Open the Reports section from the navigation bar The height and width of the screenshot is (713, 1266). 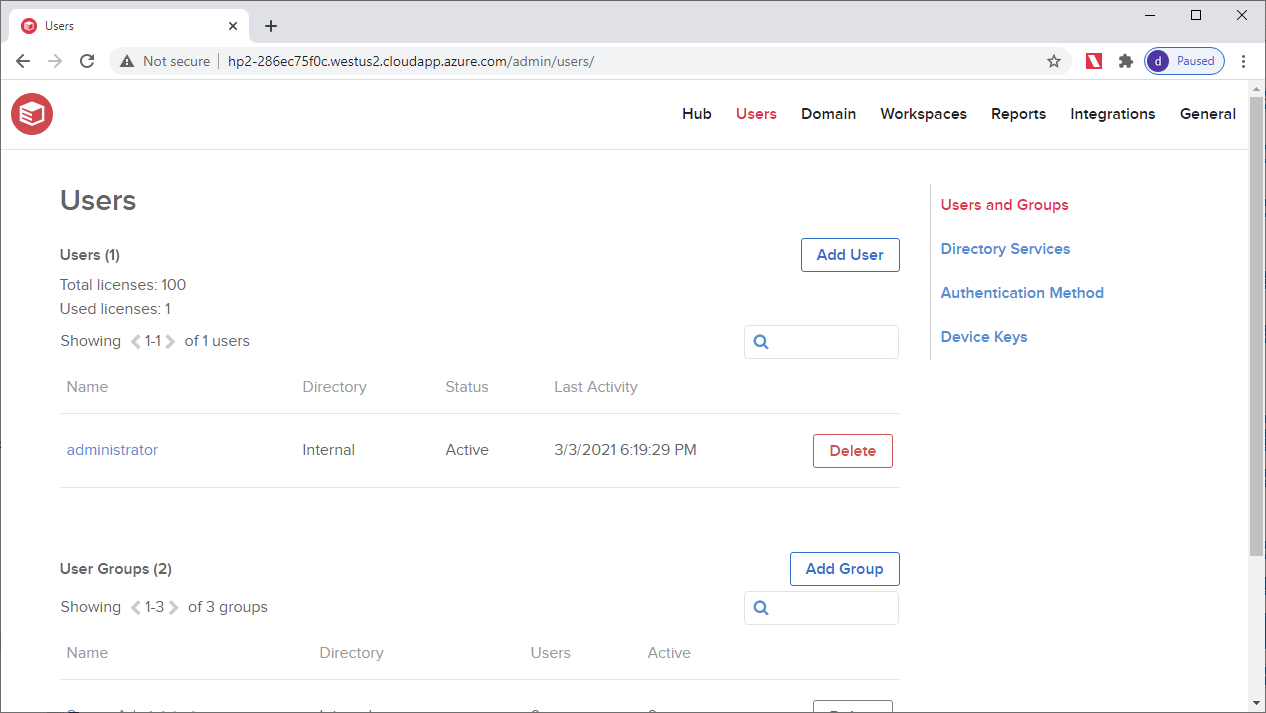[x=1018, y=114]
